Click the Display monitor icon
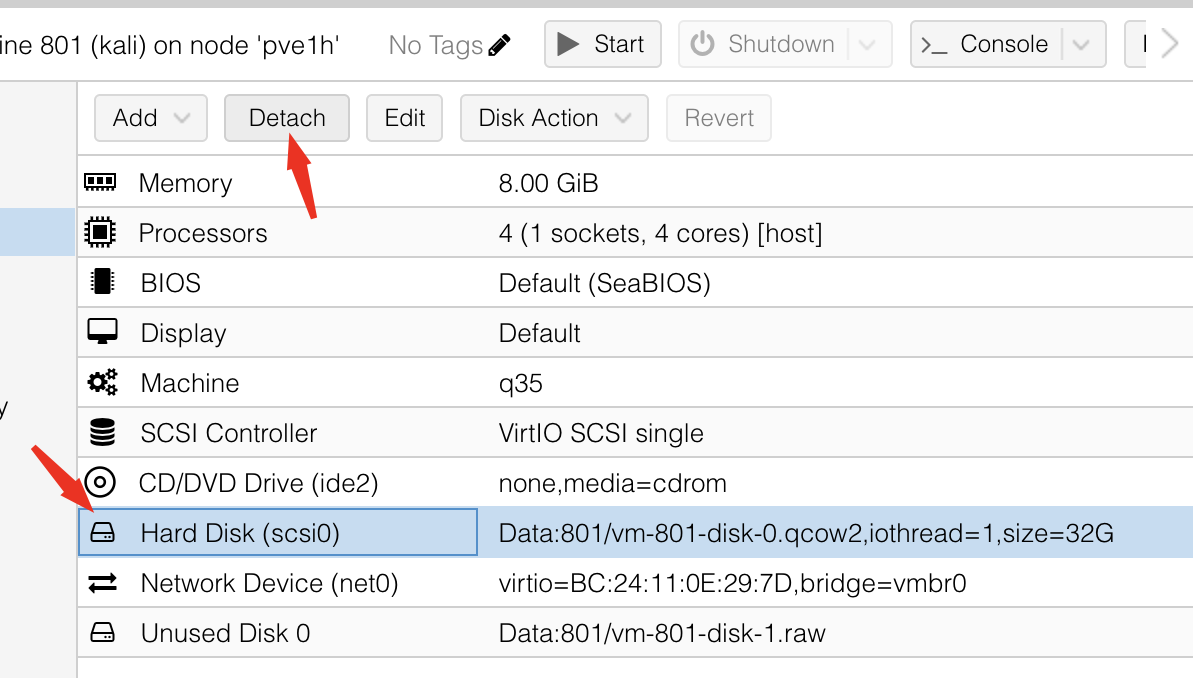Image resolution: width=1193 pixels, height=678 pixels. click(101, 332)
